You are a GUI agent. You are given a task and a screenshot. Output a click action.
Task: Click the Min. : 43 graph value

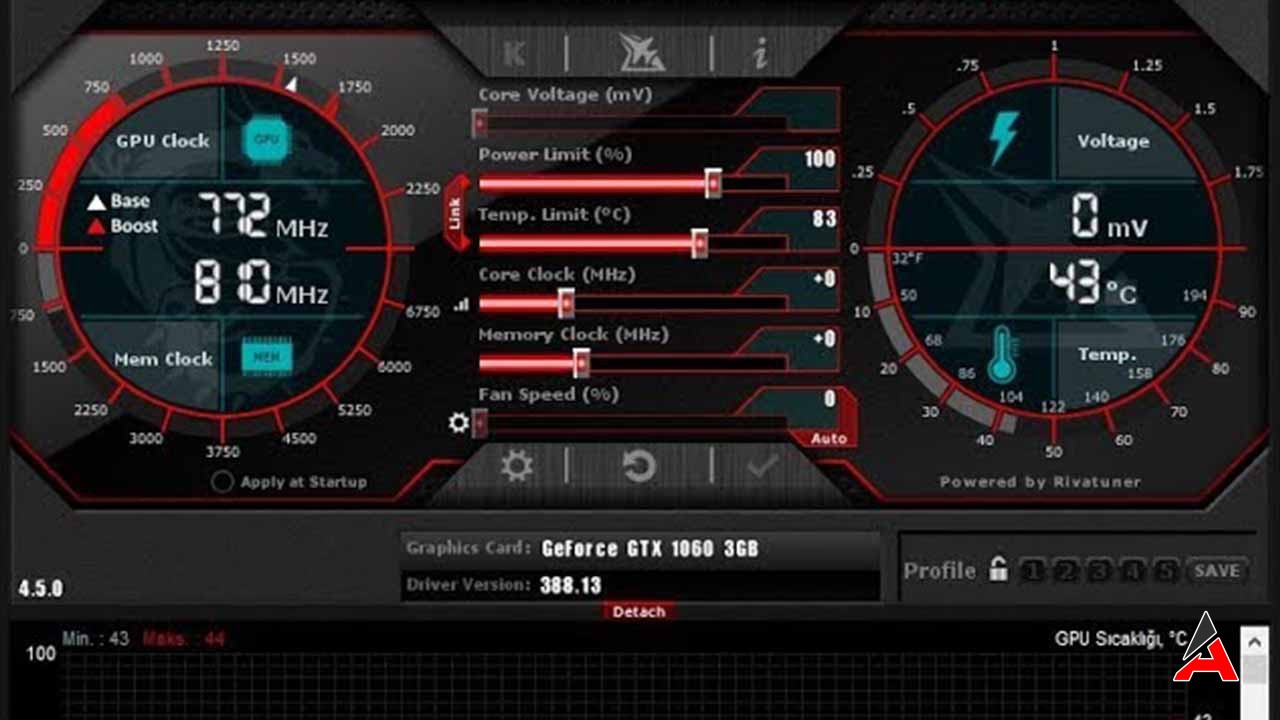tap(96, 638)
